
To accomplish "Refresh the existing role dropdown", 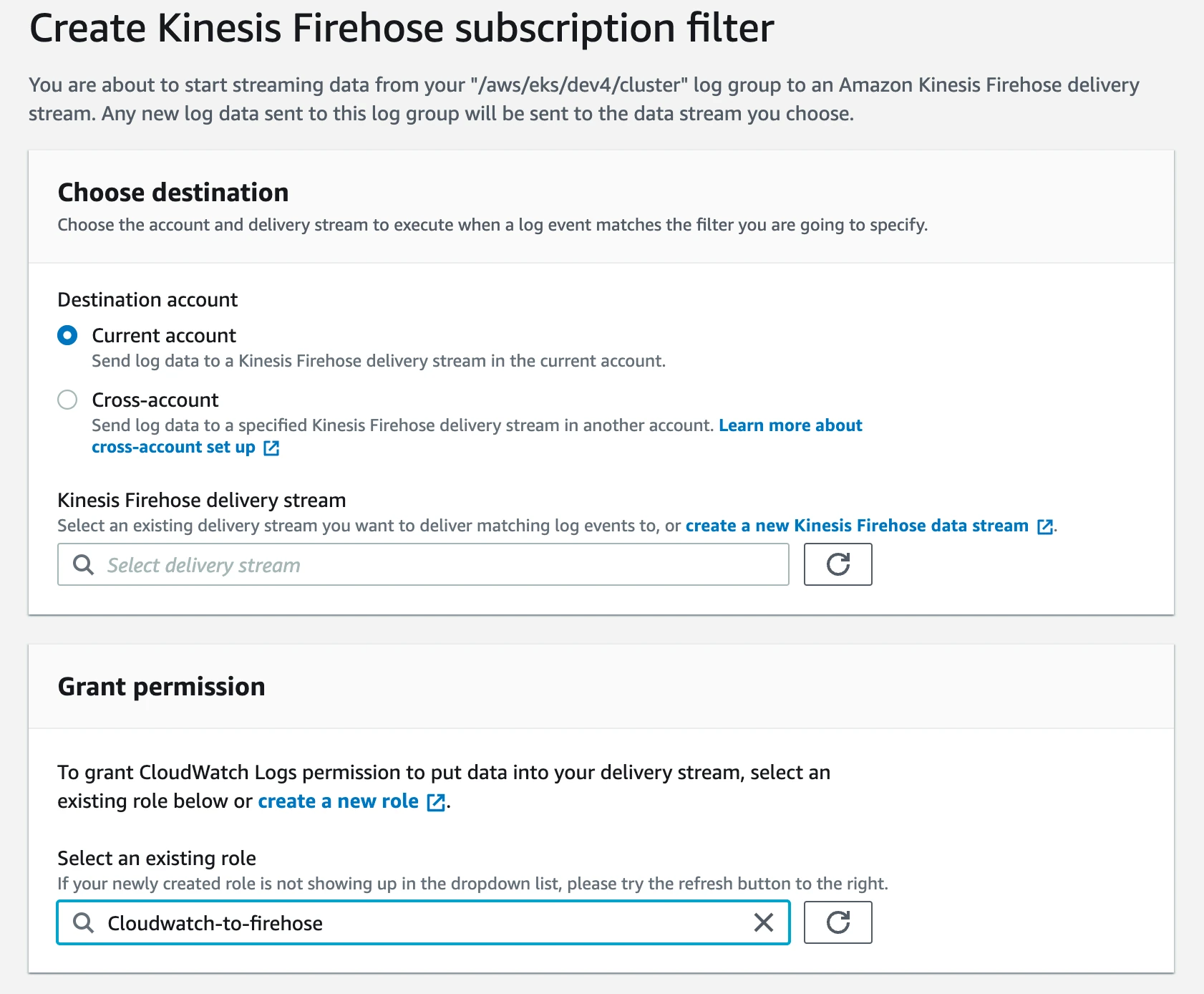I will click(x=837, y=922).
